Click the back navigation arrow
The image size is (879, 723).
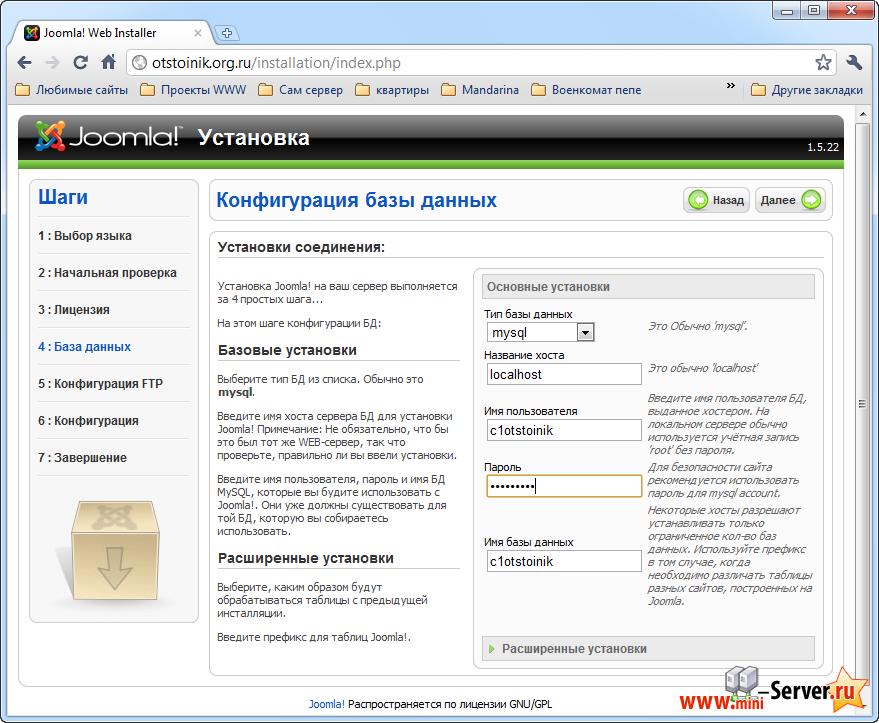[x=24, y=62]
